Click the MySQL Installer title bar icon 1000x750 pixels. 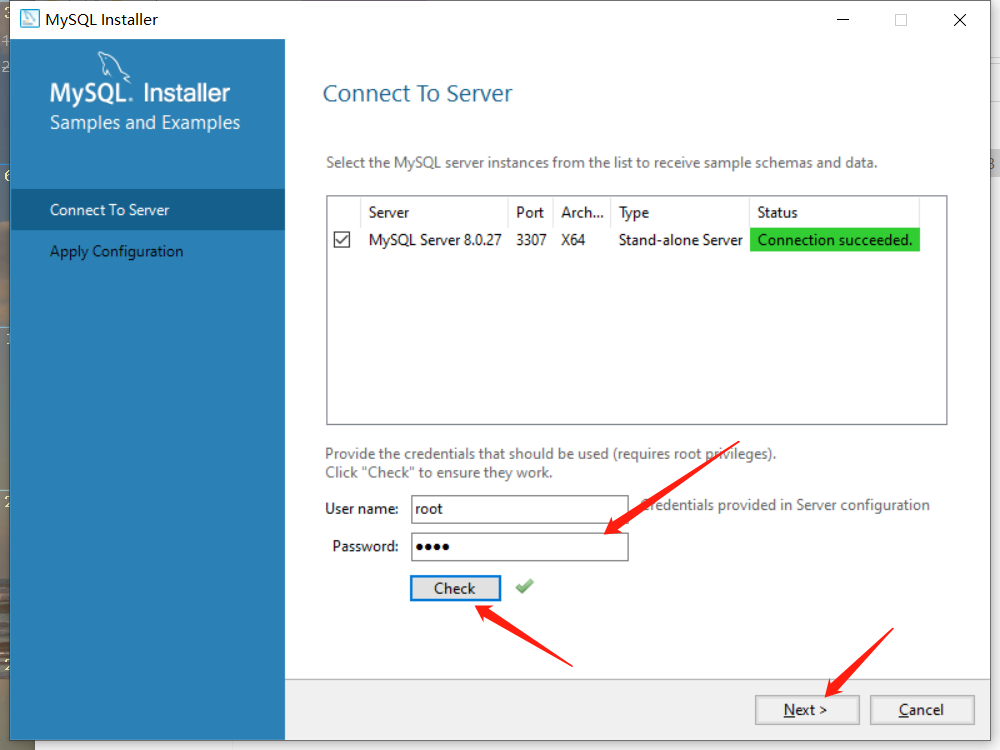point(29,19)
